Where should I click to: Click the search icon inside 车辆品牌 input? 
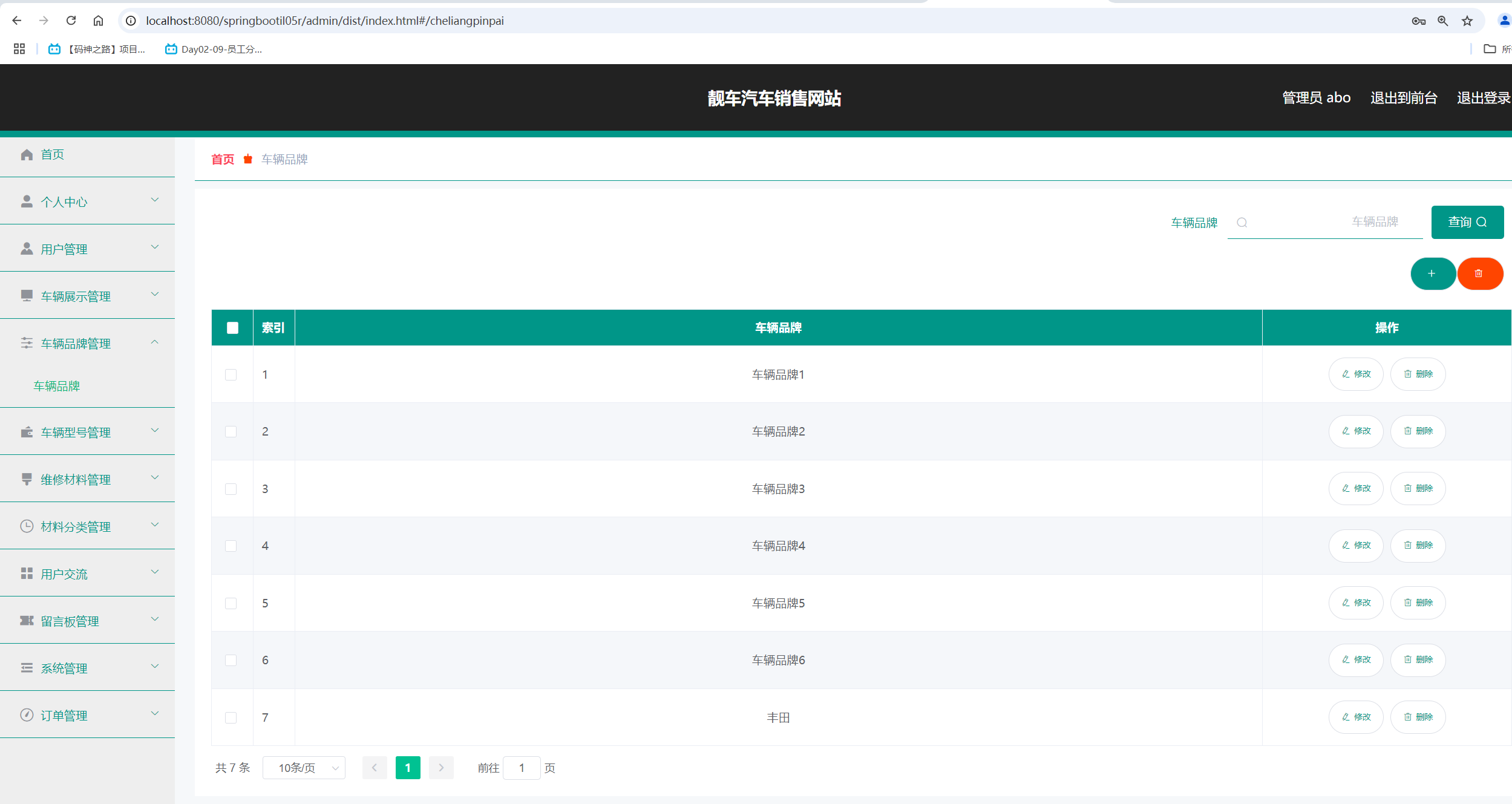pyautogui.click(x=1242, y=223)
